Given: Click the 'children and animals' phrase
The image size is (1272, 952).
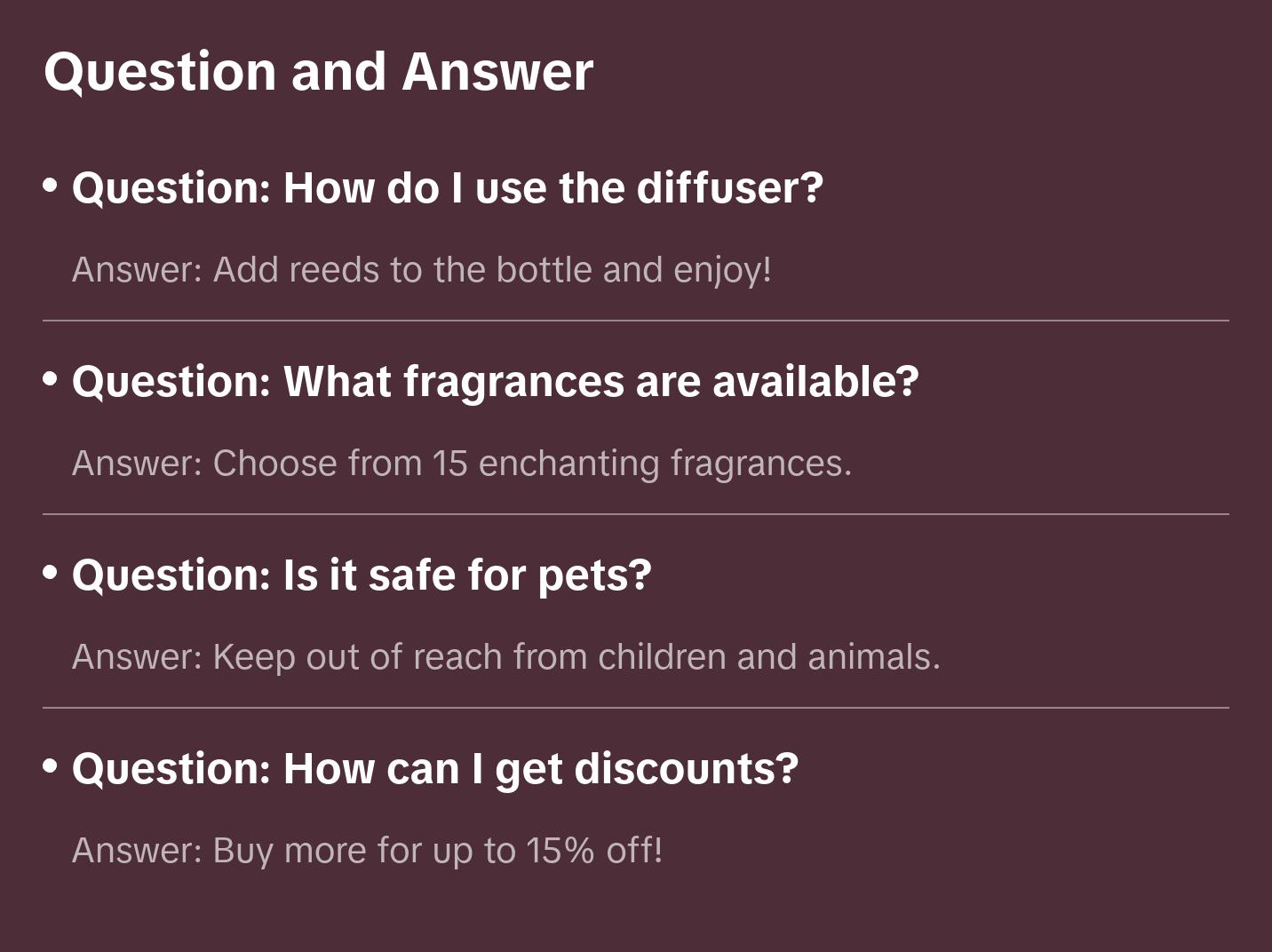Looking at the screenshot, I should (x=768, y=657).
